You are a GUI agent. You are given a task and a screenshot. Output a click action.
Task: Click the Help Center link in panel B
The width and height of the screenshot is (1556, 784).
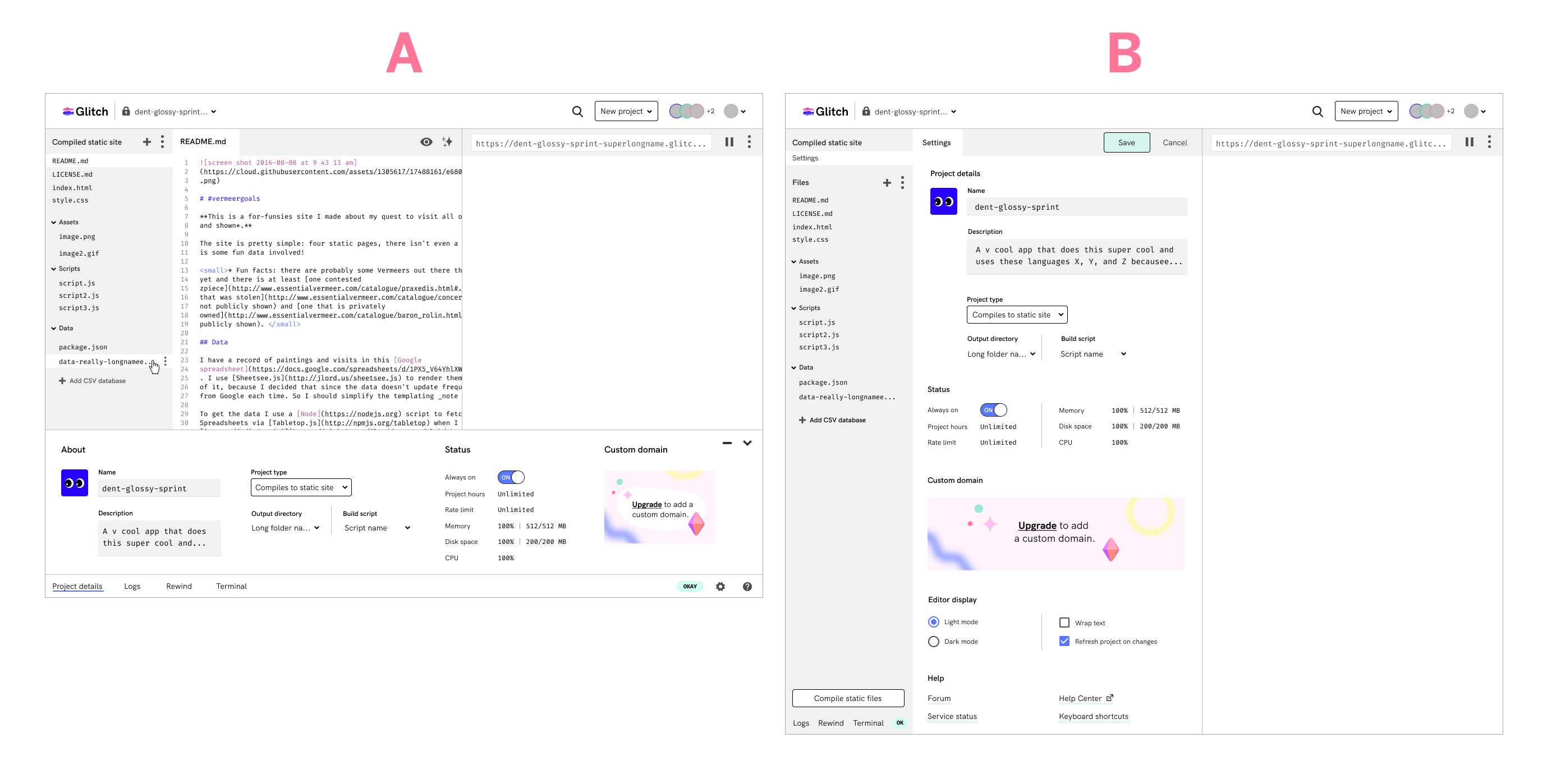point(1080,698)
